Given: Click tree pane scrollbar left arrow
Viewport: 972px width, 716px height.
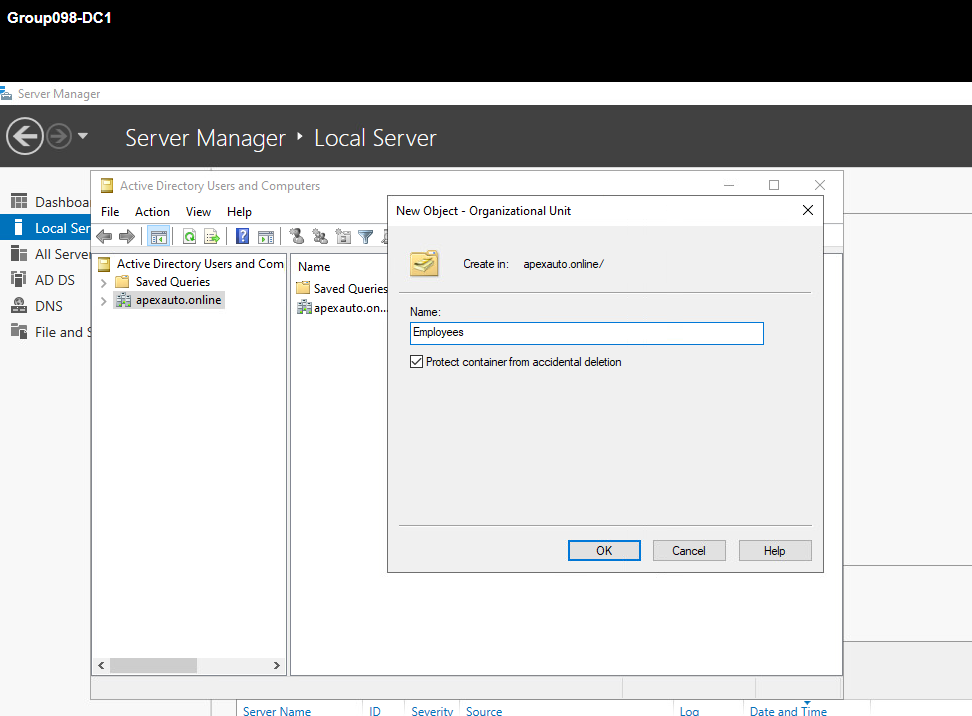Looking at the screenshot, I should click(101, 665).
